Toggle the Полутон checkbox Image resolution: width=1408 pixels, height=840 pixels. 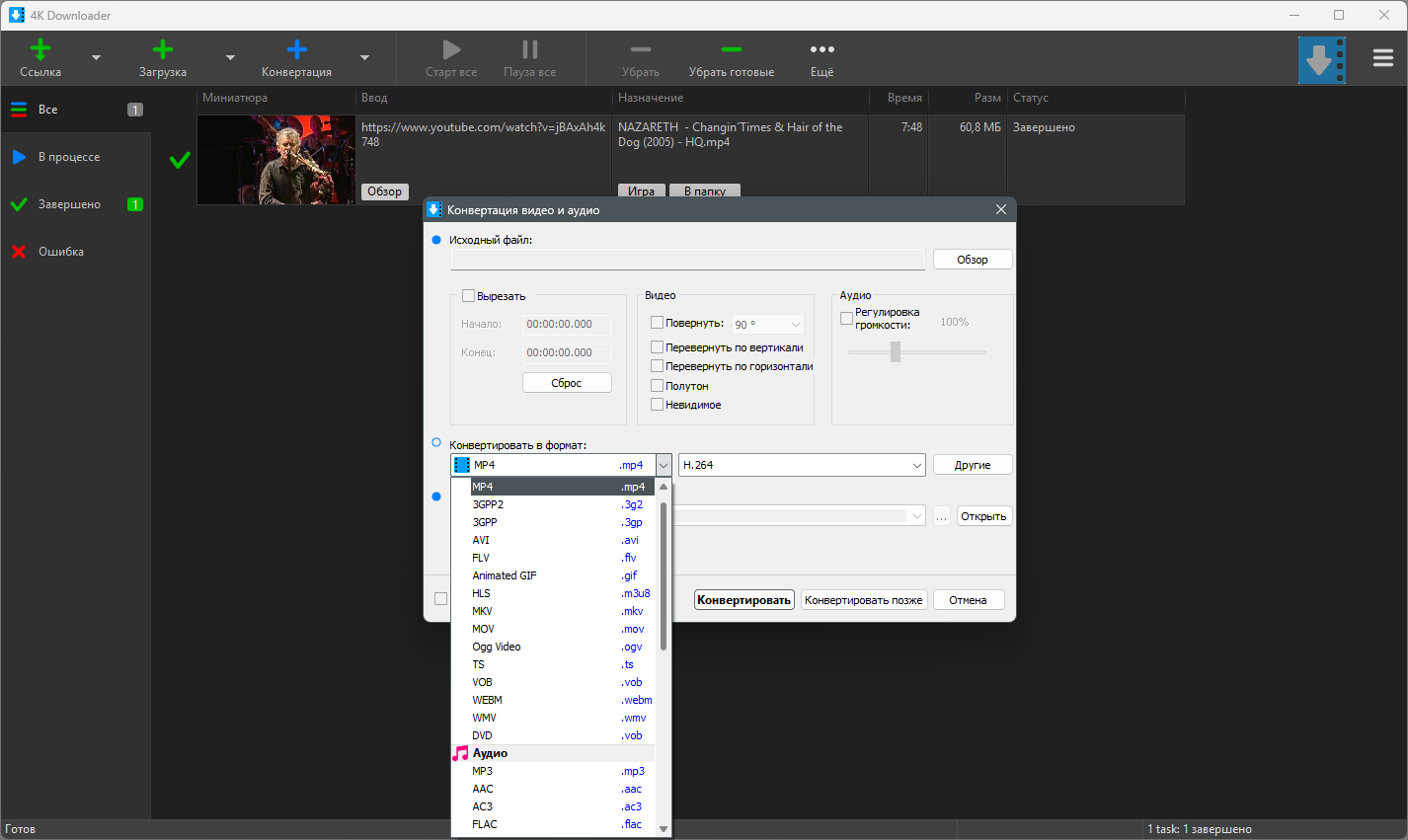click(x=657, y=385)
